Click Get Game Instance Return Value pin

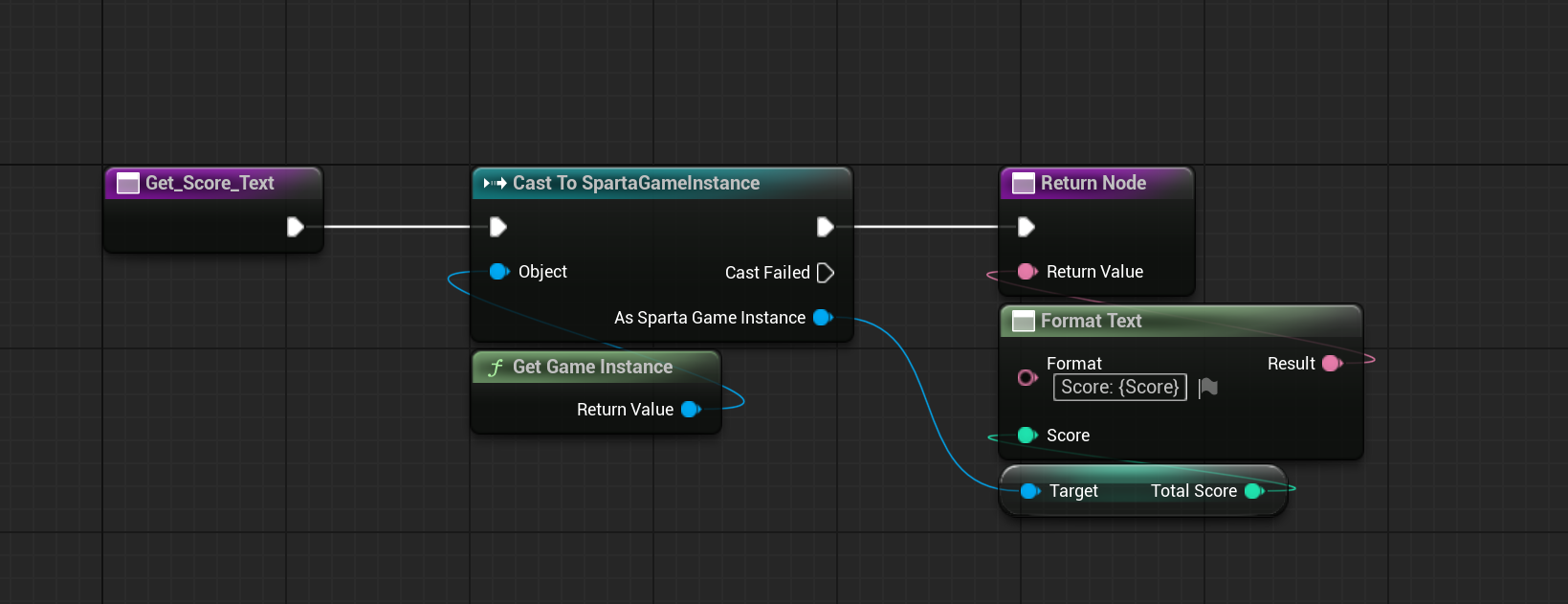[691, 410]
